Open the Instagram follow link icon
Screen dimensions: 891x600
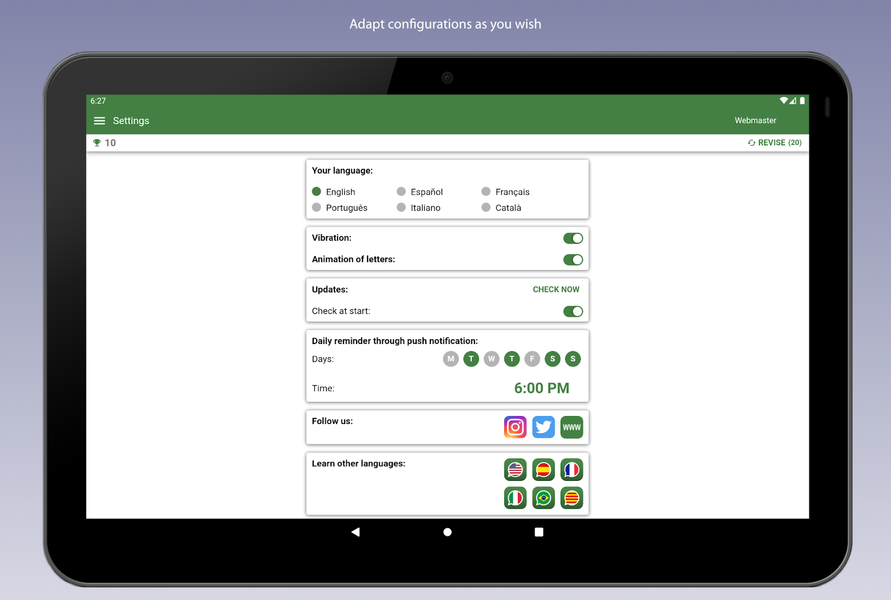pos(515,427)
